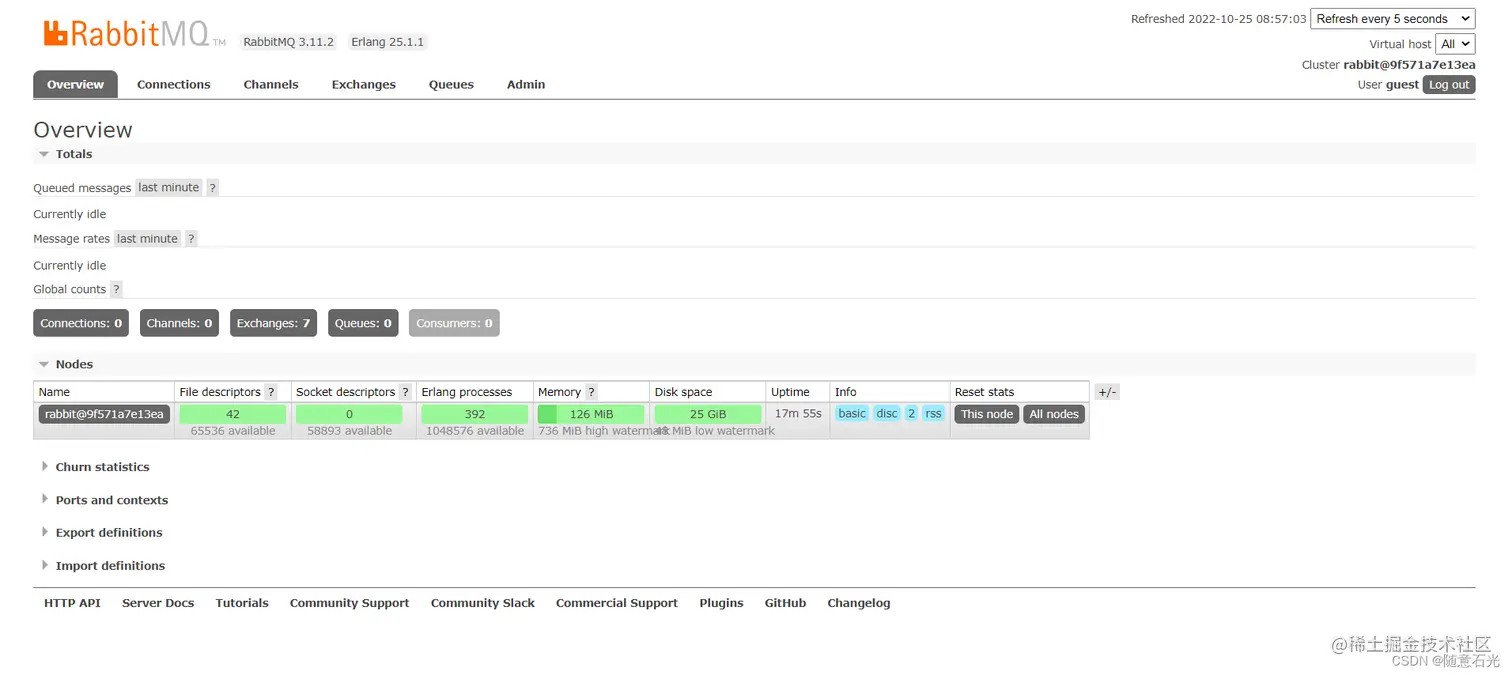This screenshot has height=675, width=1512.
Task: Click the Log out button
Action: 1449,85
